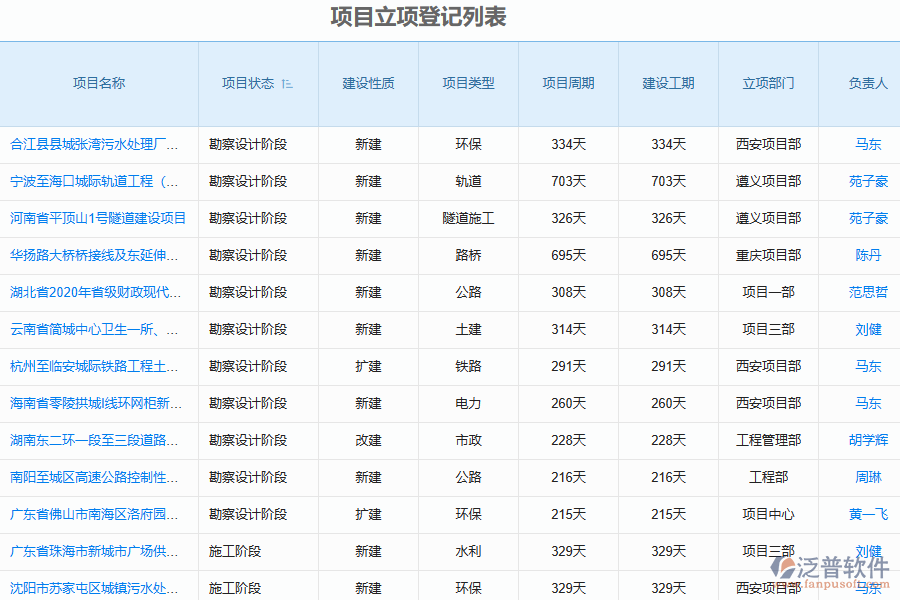Open project 合江县县城张湾污水处理厂
The width and height of the screenshot is (900, 600).
point(95,144)
